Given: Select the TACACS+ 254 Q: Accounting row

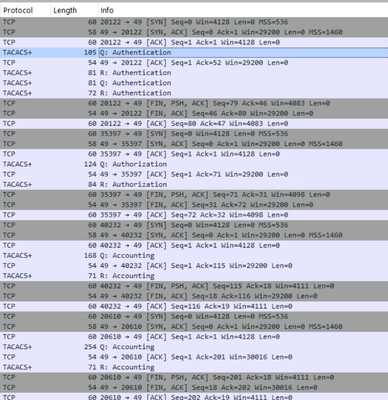Looking at the screenshot, I should point(194,347).
